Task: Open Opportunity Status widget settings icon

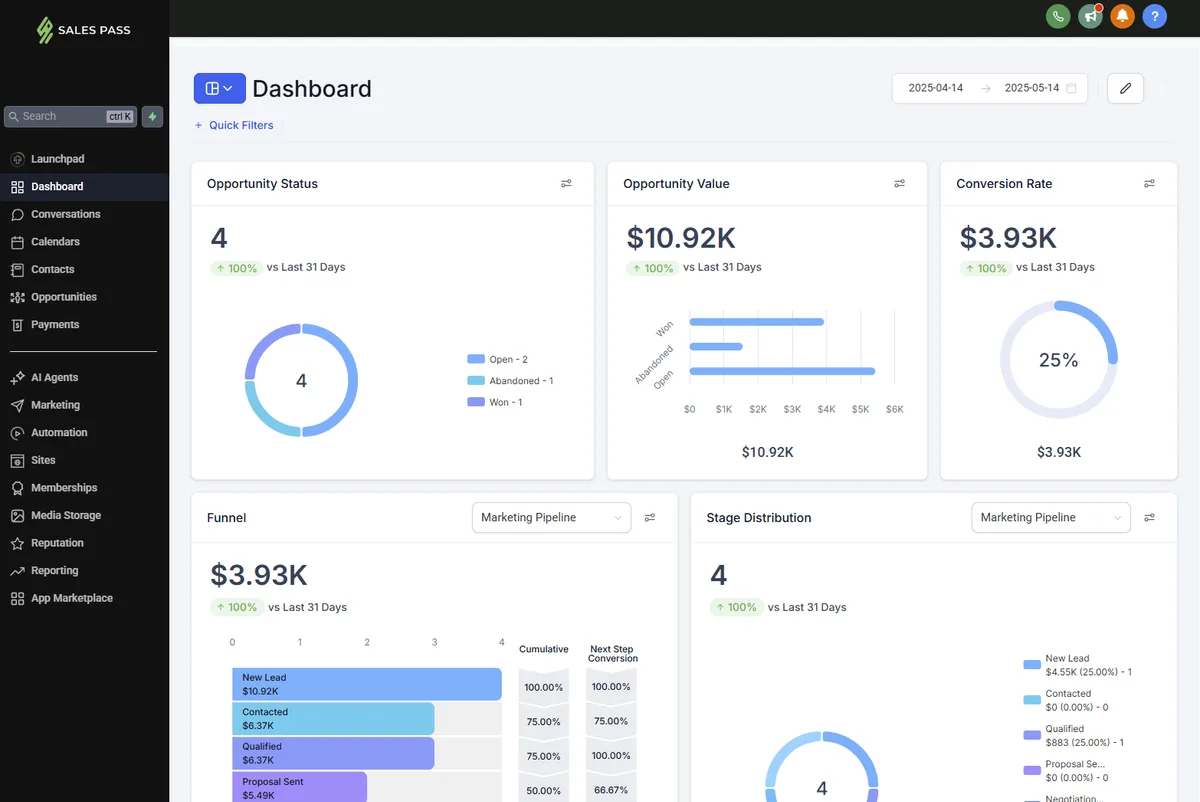Action: [x=566, y=184]
